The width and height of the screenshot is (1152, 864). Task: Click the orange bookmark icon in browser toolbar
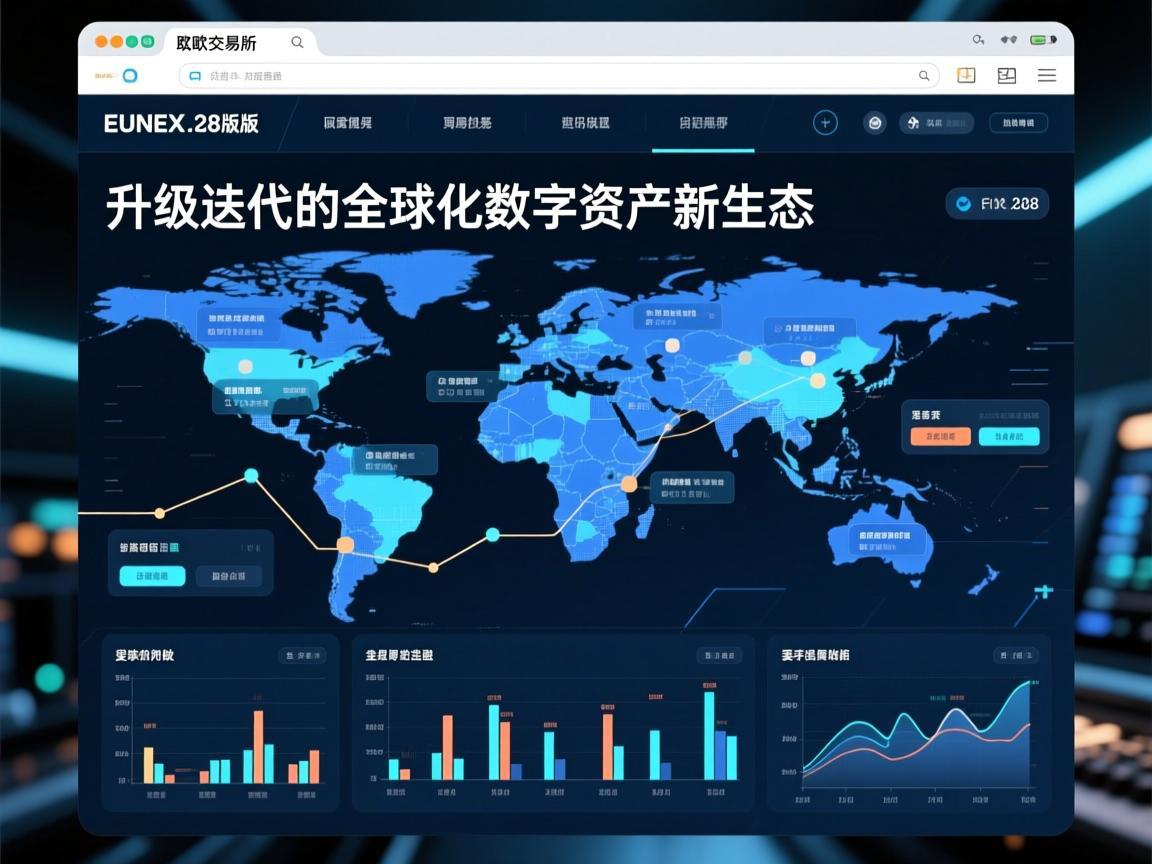(966, 75)
